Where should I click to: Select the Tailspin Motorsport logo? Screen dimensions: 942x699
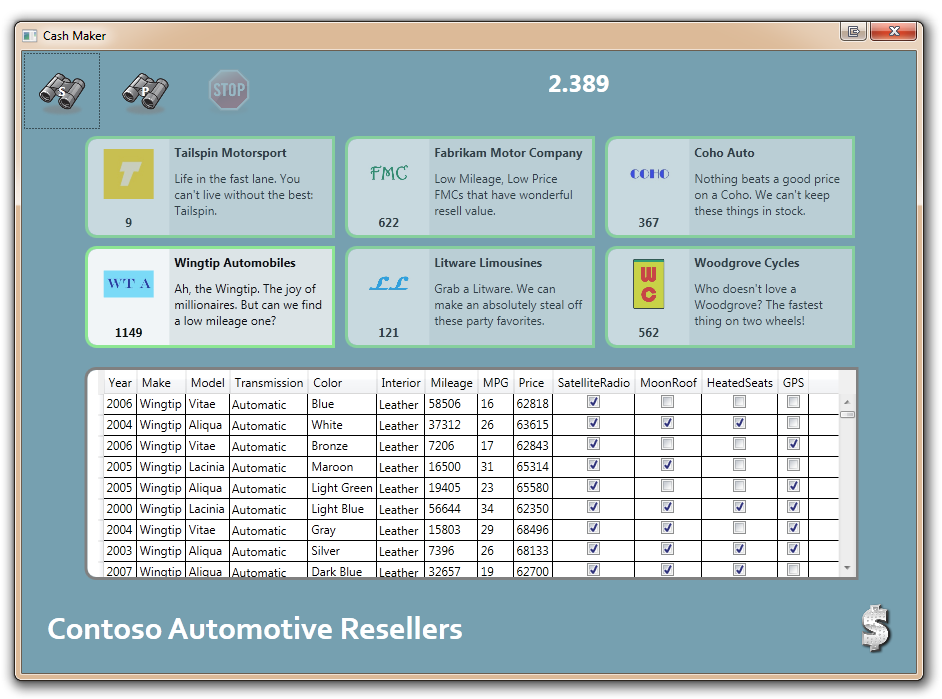129,175
